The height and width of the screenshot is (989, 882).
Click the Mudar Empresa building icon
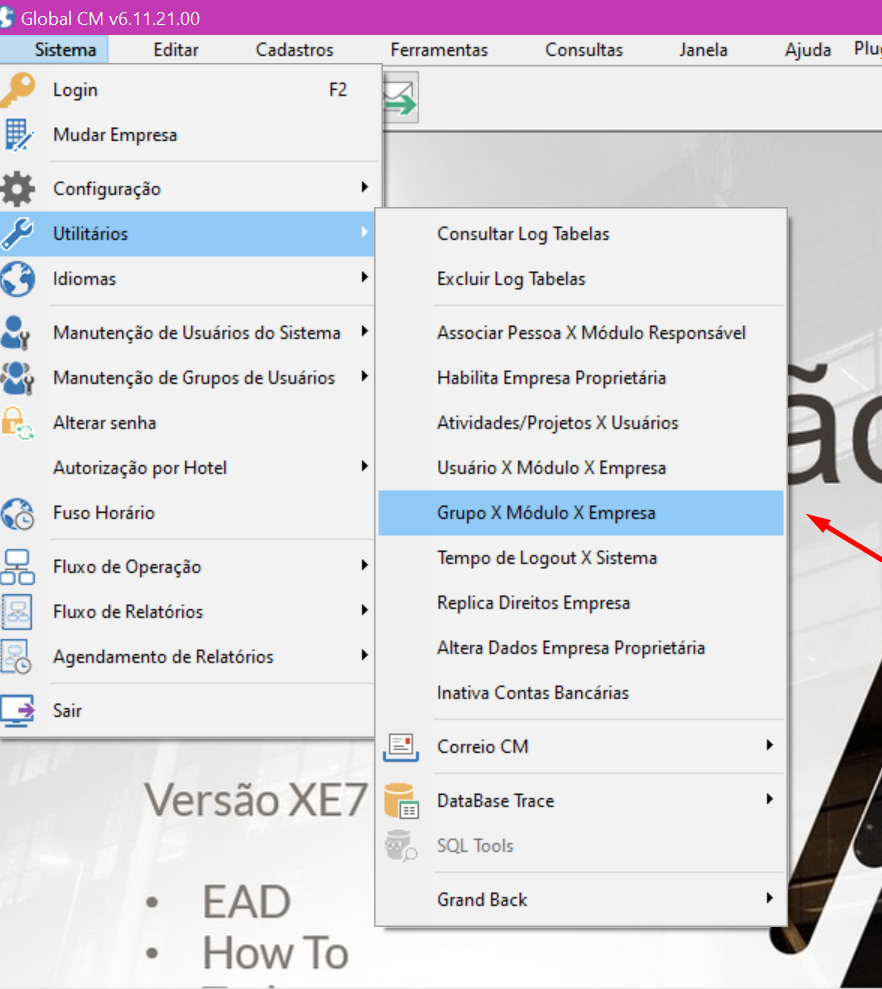click(18, 135)
